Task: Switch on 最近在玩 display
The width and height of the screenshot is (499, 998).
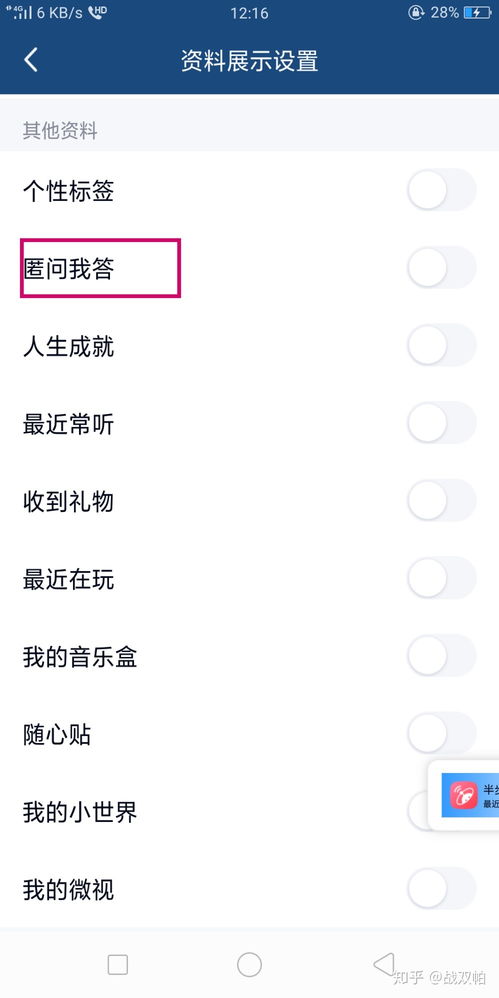Action: [442, 578]
